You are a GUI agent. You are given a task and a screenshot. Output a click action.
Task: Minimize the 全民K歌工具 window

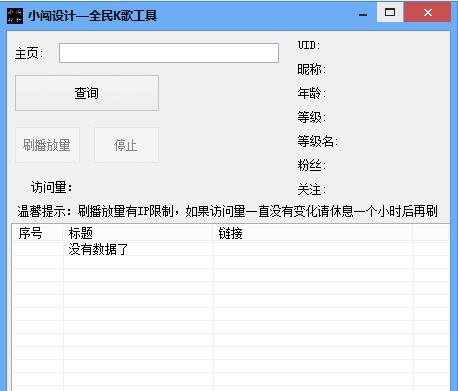[x=363, y=13]
